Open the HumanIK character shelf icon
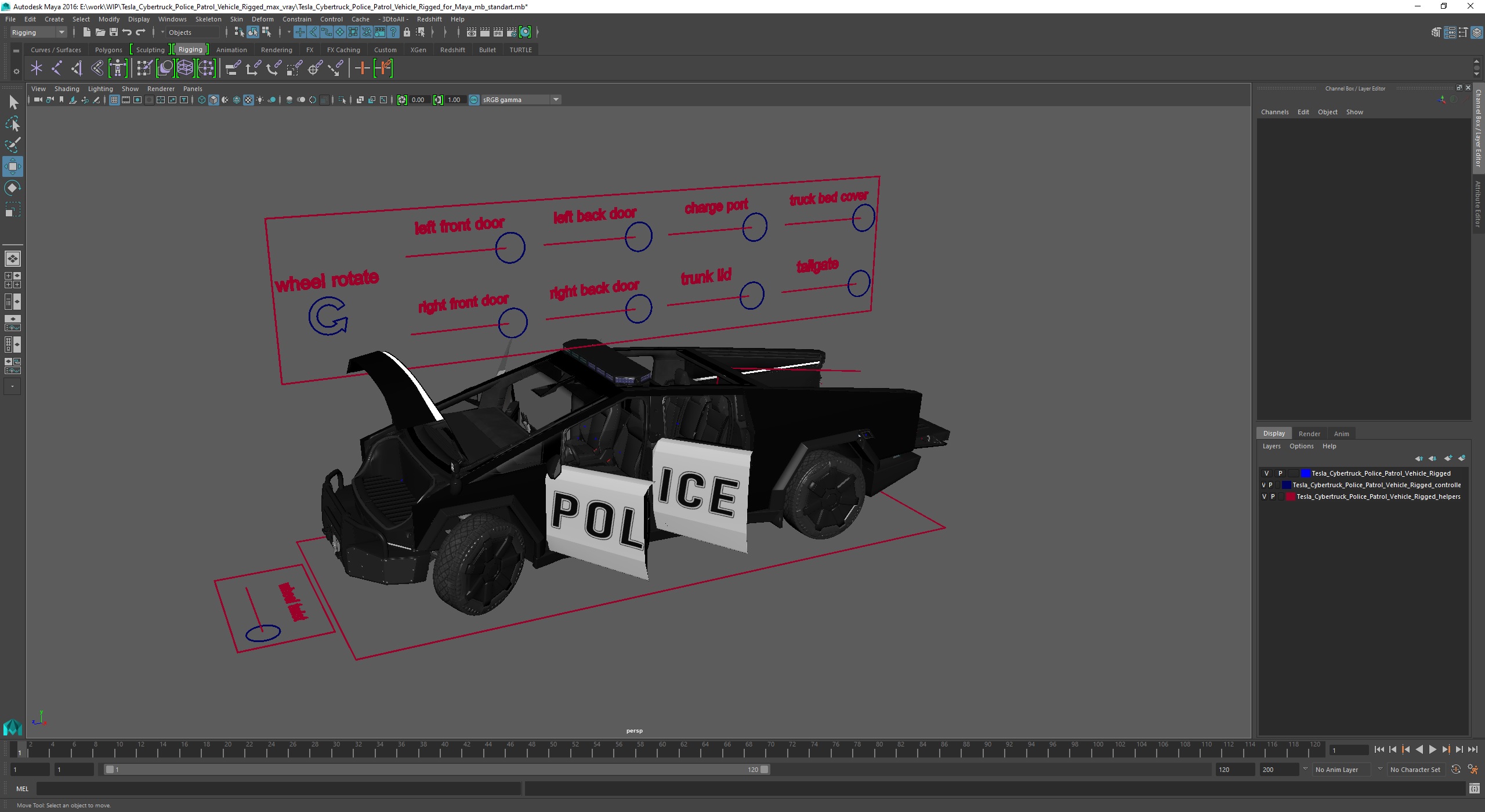 pos(118,68)
